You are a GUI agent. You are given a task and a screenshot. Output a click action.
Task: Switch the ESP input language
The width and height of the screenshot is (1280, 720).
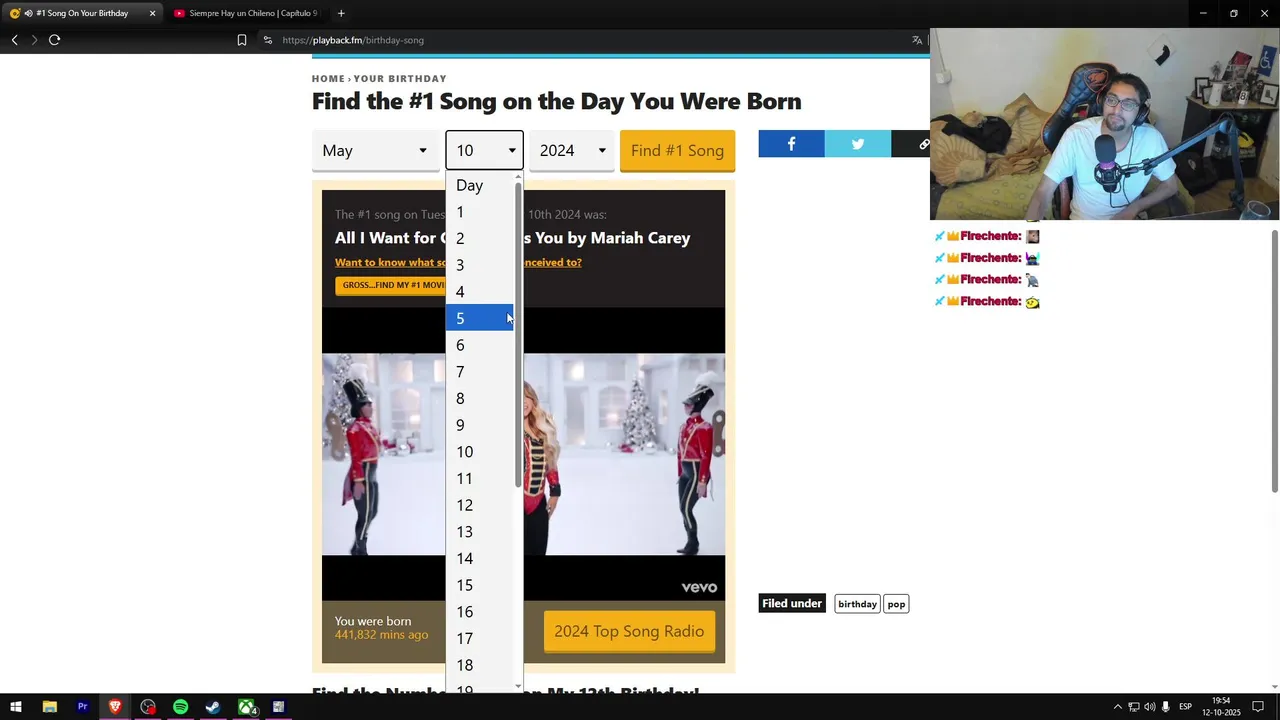point(1186,707)
